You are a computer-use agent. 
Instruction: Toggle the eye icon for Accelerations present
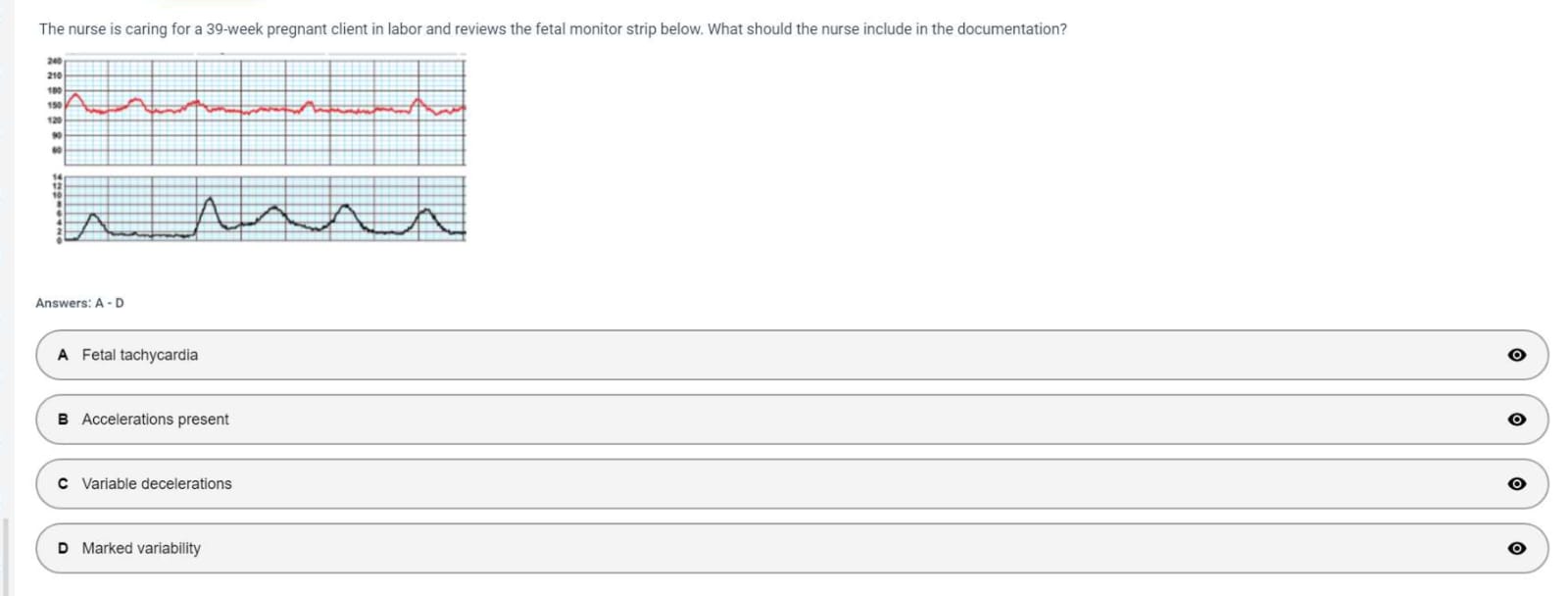point(1516,420)
